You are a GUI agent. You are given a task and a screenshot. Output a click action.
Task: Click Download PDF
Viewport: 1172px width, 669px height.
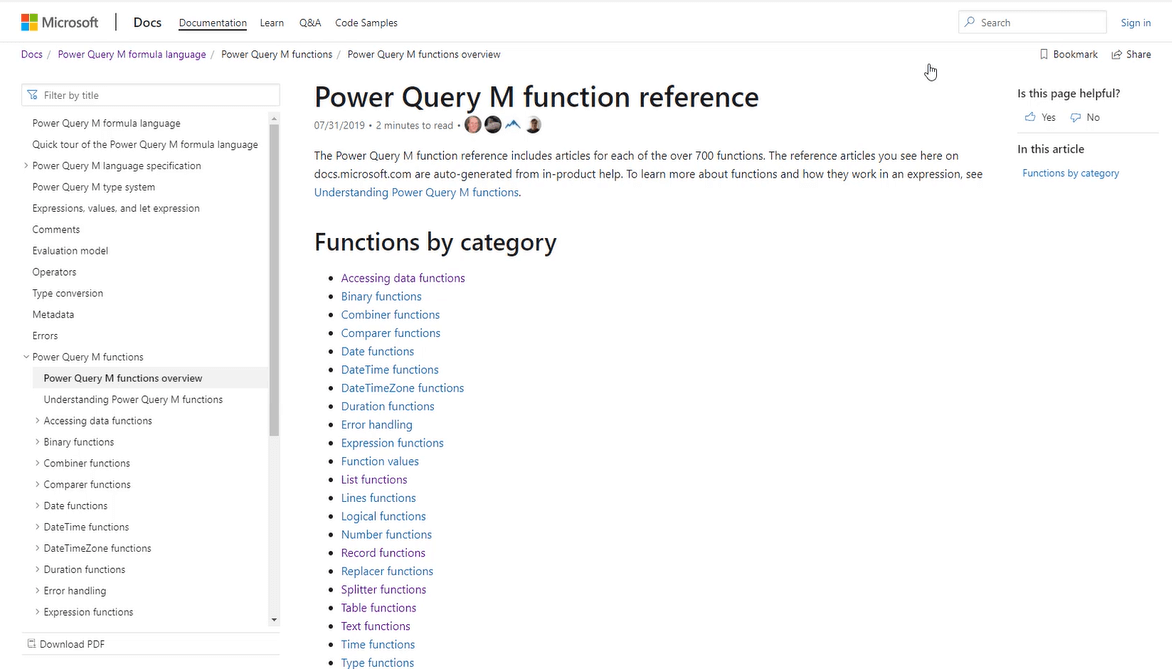72,644
